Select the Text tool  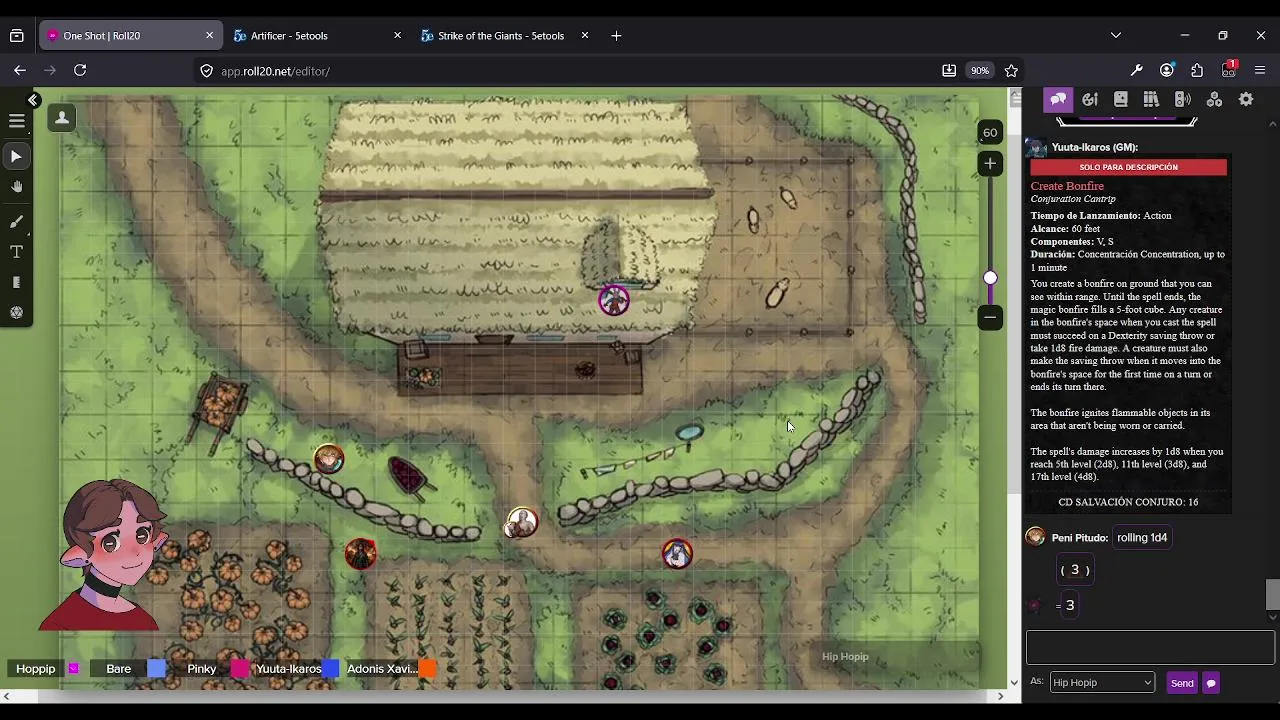point(17,252)
